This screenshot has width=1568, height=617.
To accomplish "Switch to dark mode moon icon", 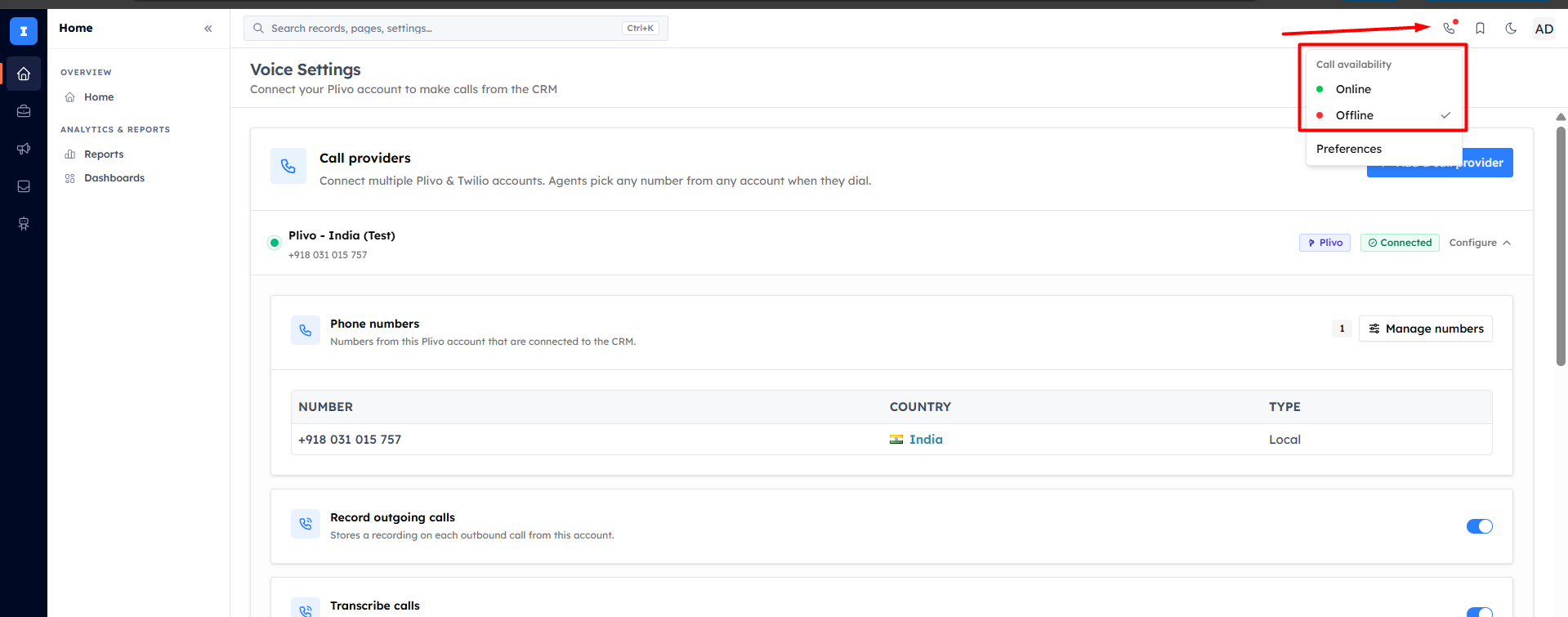I will click(1511, 29).
